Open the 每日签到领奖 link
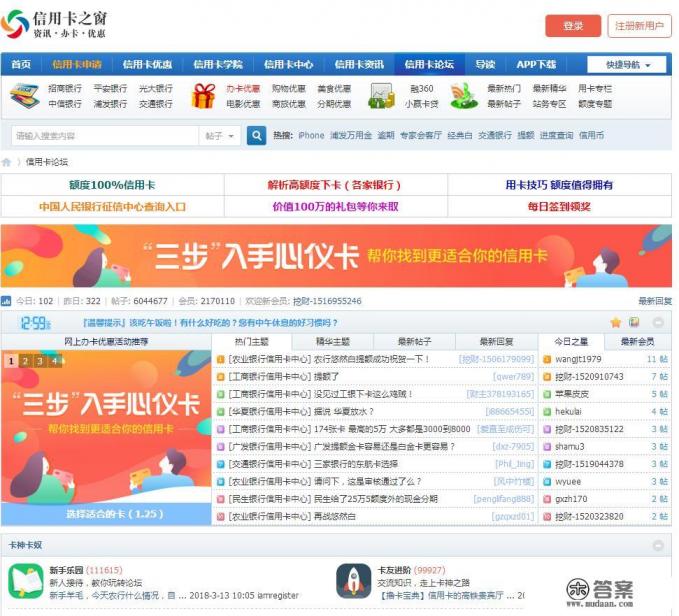The width and height of the screenshot is (679, 616). [x=559, y=207]
